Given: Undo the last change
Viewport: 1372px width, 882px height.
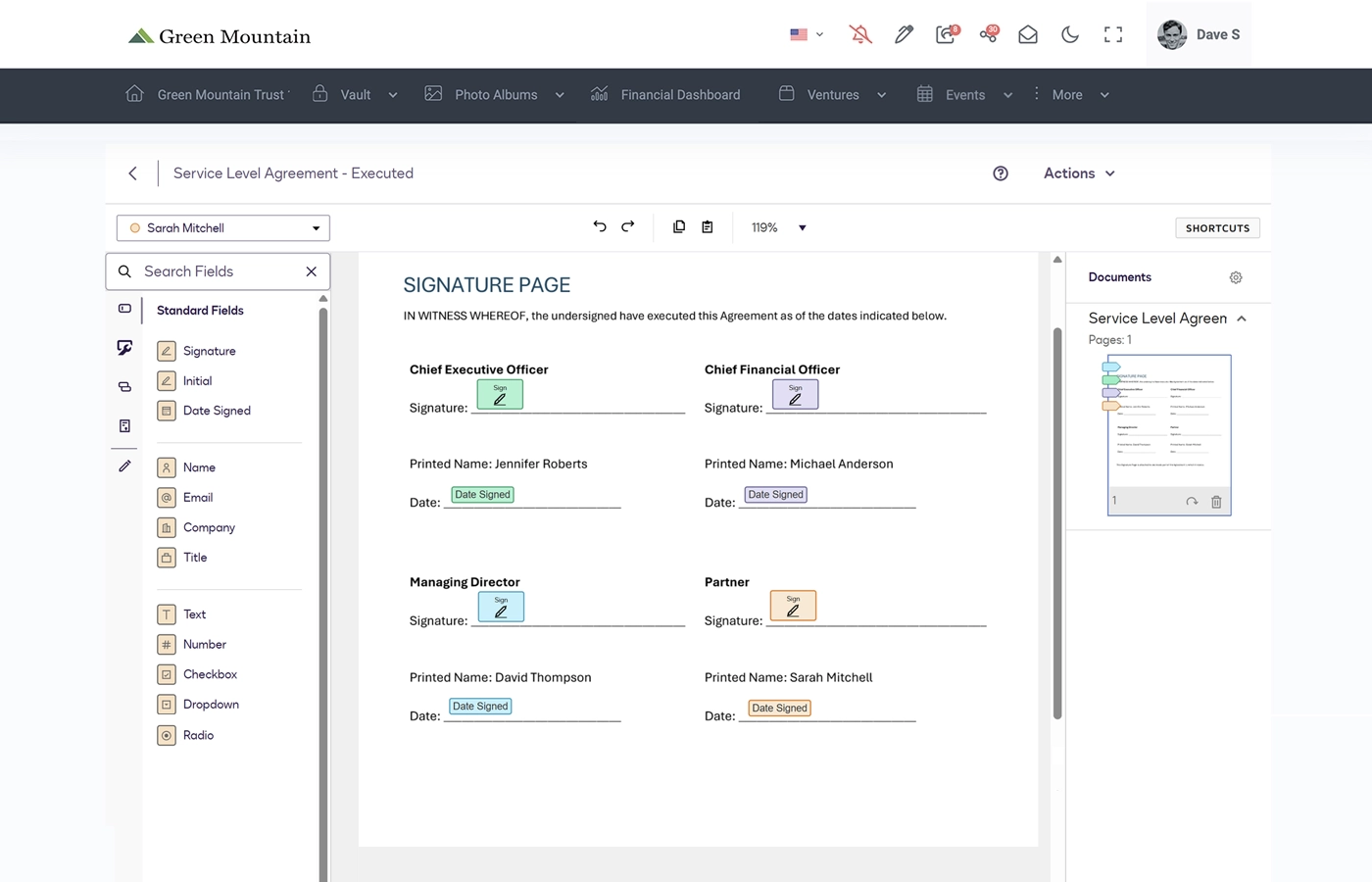Looking at the screenshot, I should [600, 226].
